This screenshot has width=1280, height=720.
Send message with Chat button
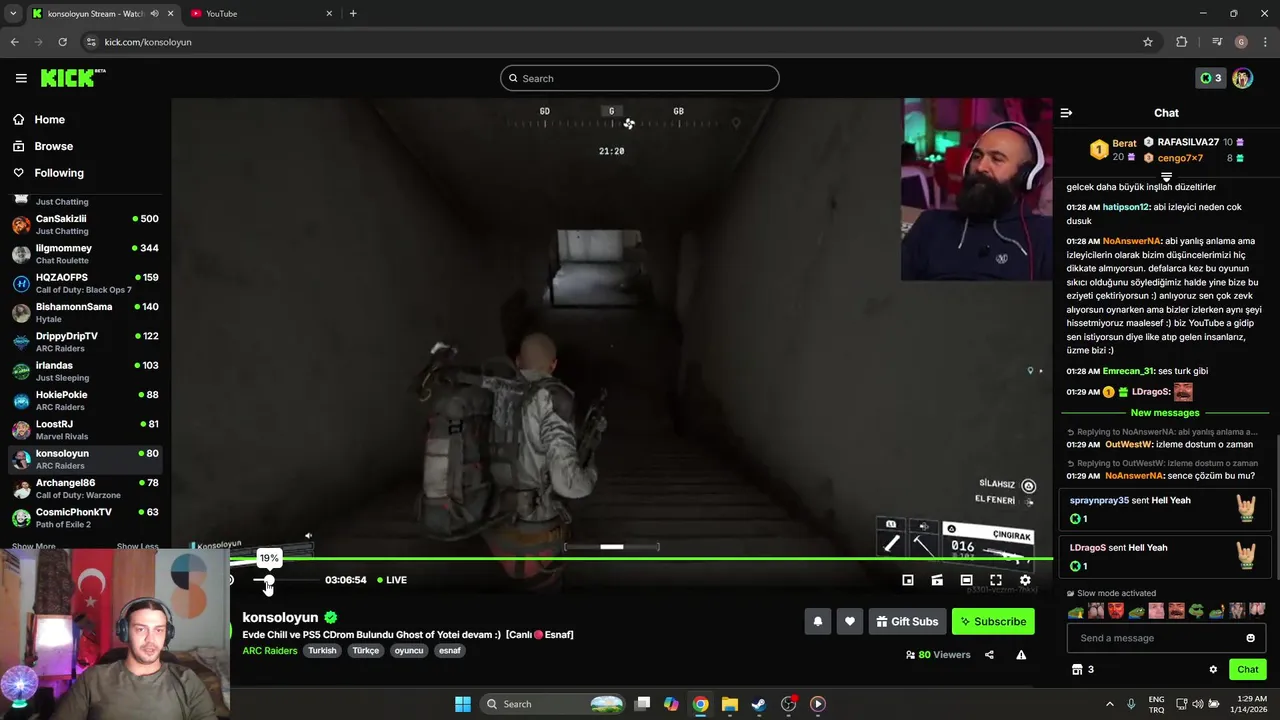pyautogui.click(x=1248, y=670)
